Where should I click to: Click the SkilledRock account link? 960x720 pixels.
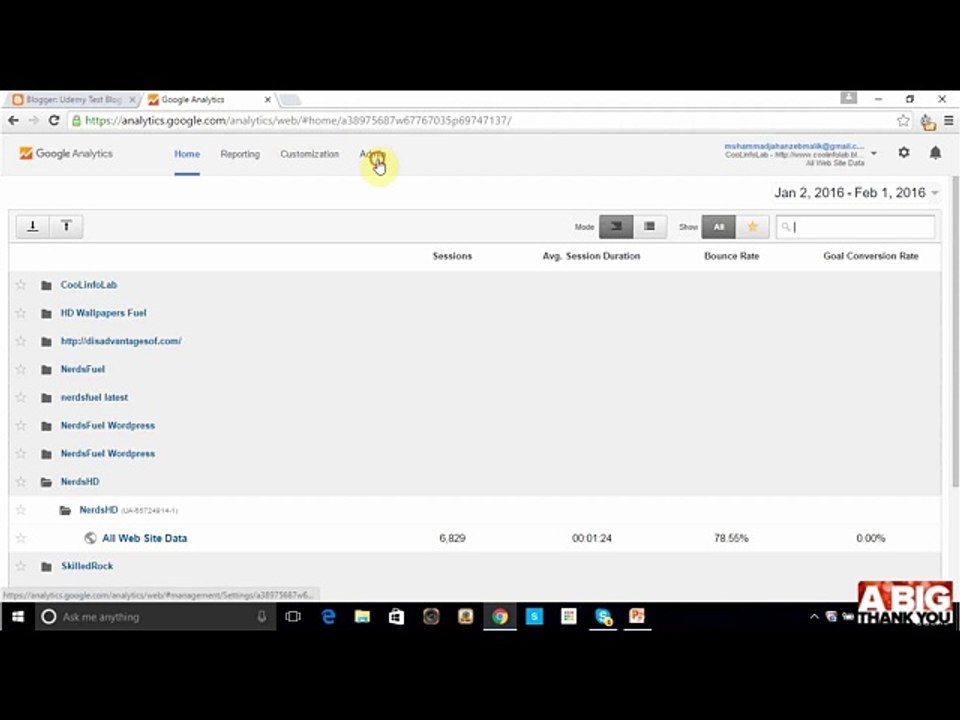(x=87, y=566)
